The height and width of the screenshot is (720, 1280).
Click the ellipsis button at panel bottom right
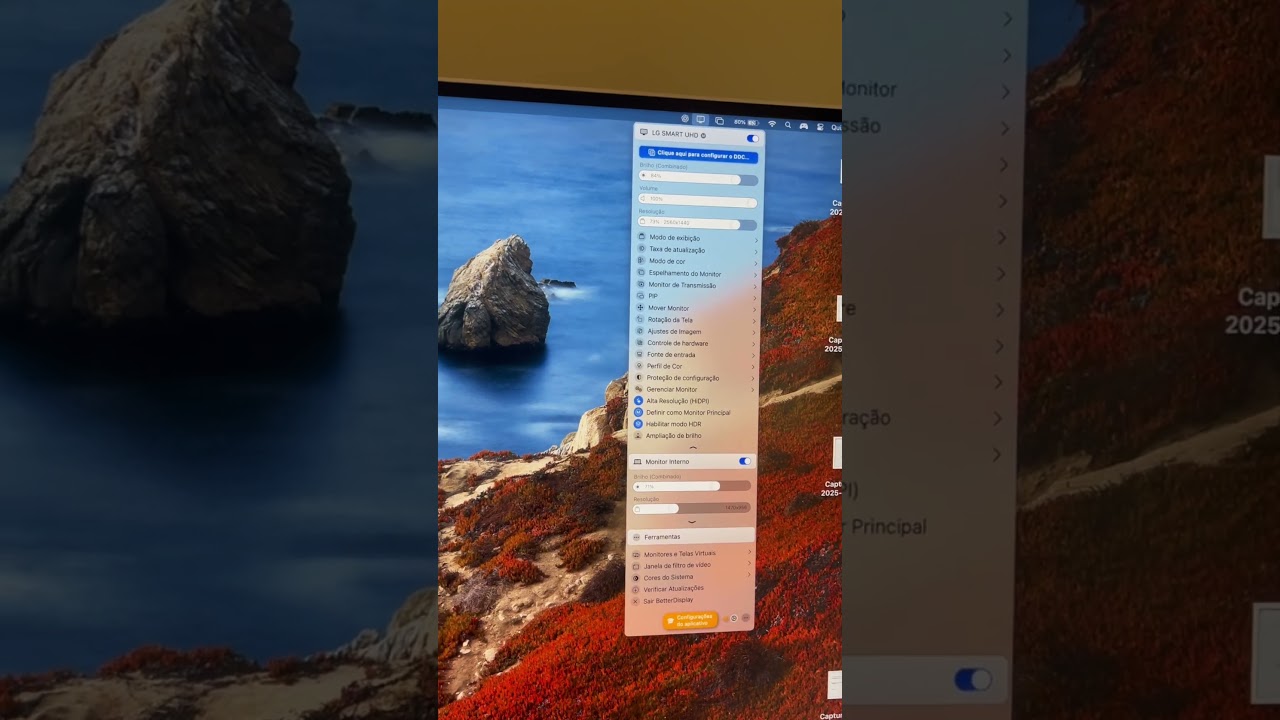(746, 618)
